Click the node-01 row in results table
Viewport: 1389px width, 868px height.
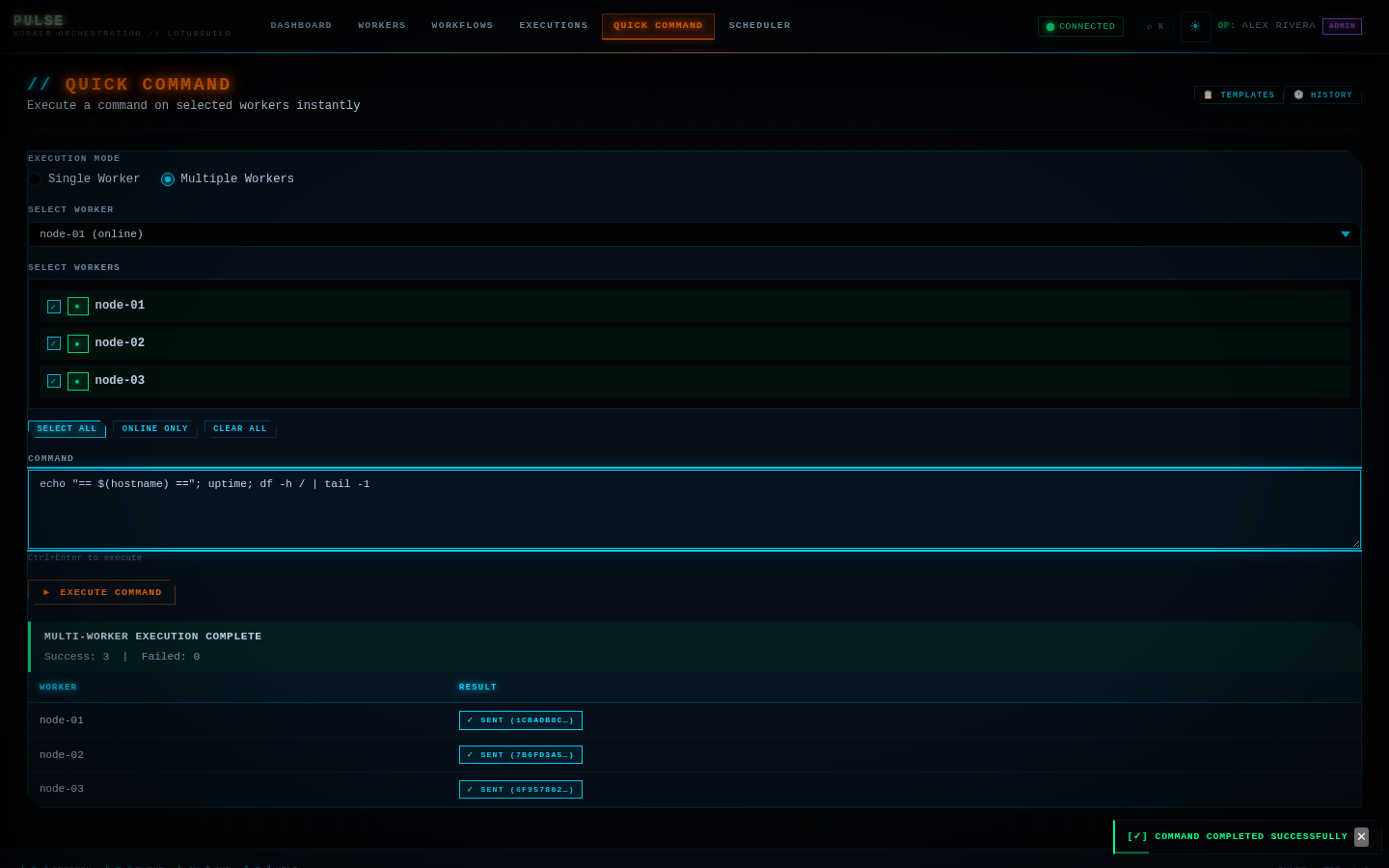694,720
